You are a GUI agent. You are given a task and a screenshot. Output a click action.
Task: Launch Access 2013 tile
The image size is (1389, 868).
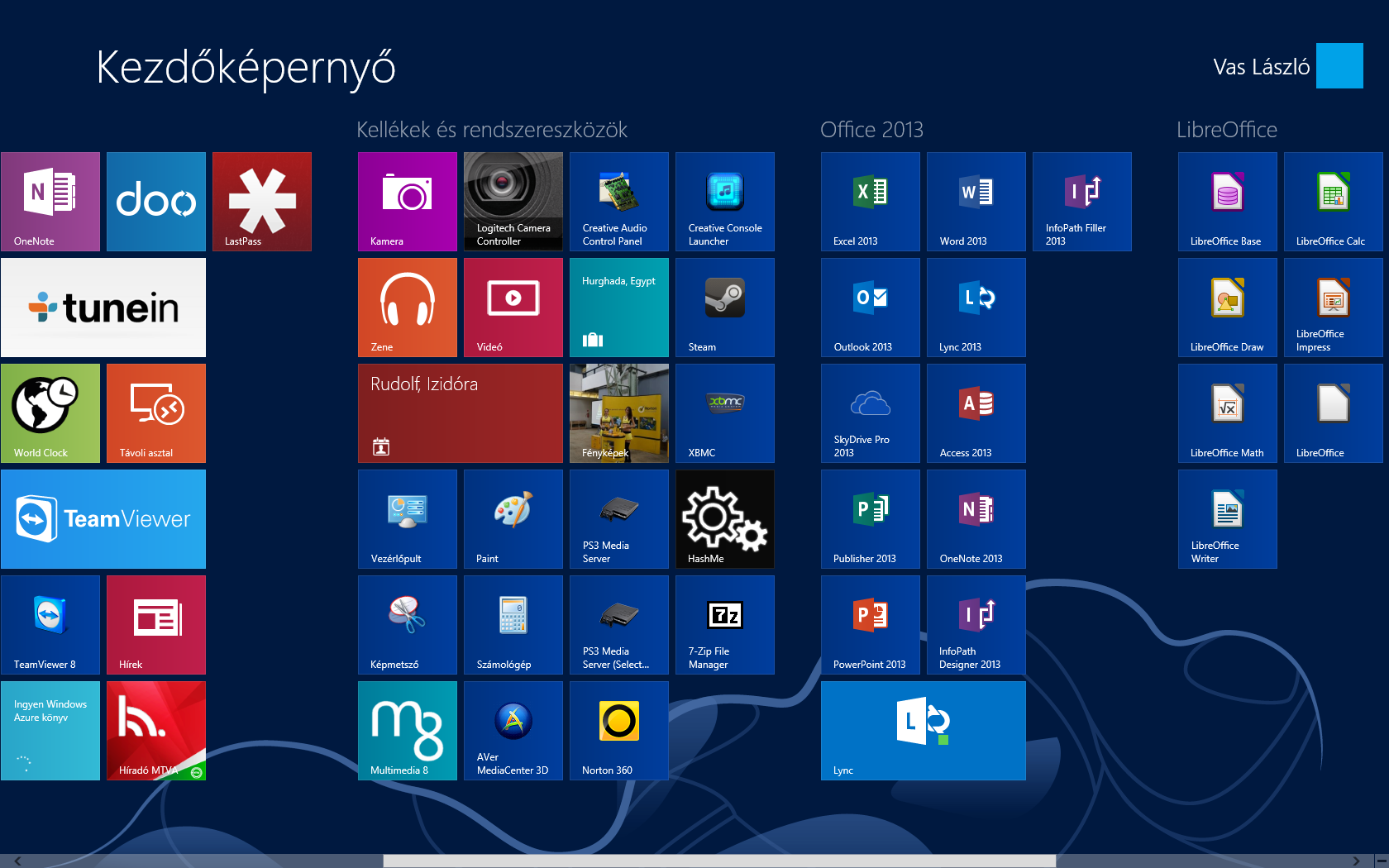click(976, 413)
